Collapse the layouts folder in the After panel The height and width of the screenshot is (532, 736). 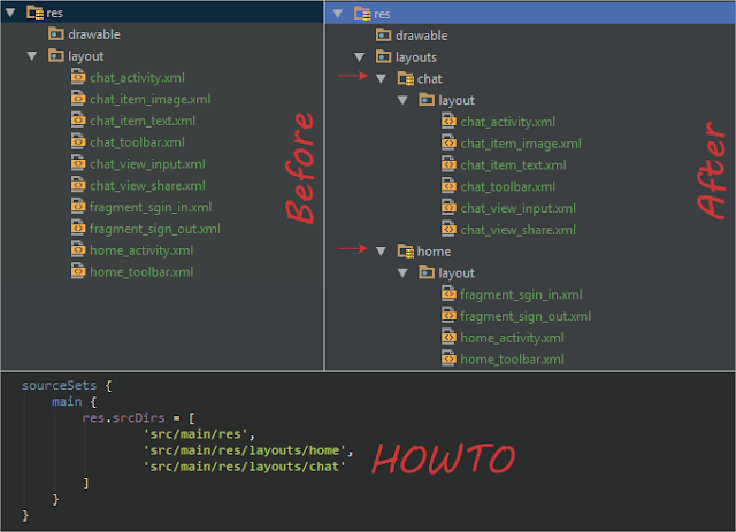(359, 57)
